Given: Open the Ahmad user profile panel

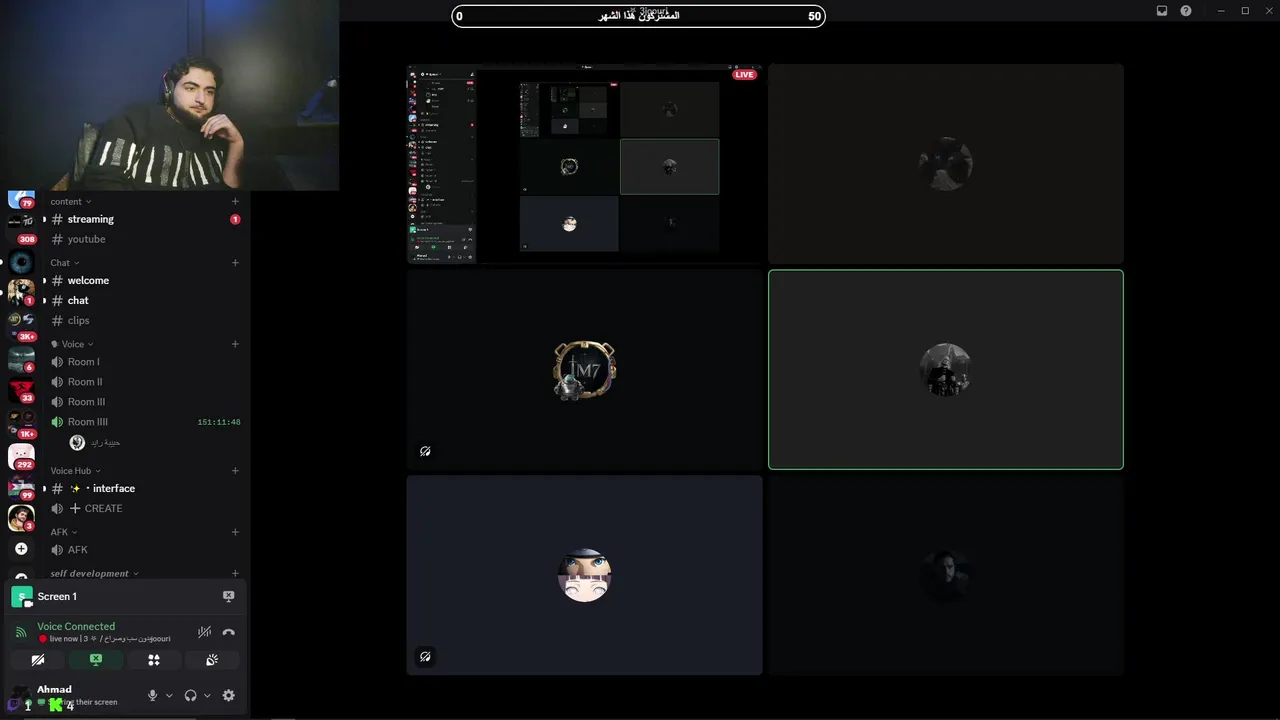Looking at the screenshot, I should (75, 695).
